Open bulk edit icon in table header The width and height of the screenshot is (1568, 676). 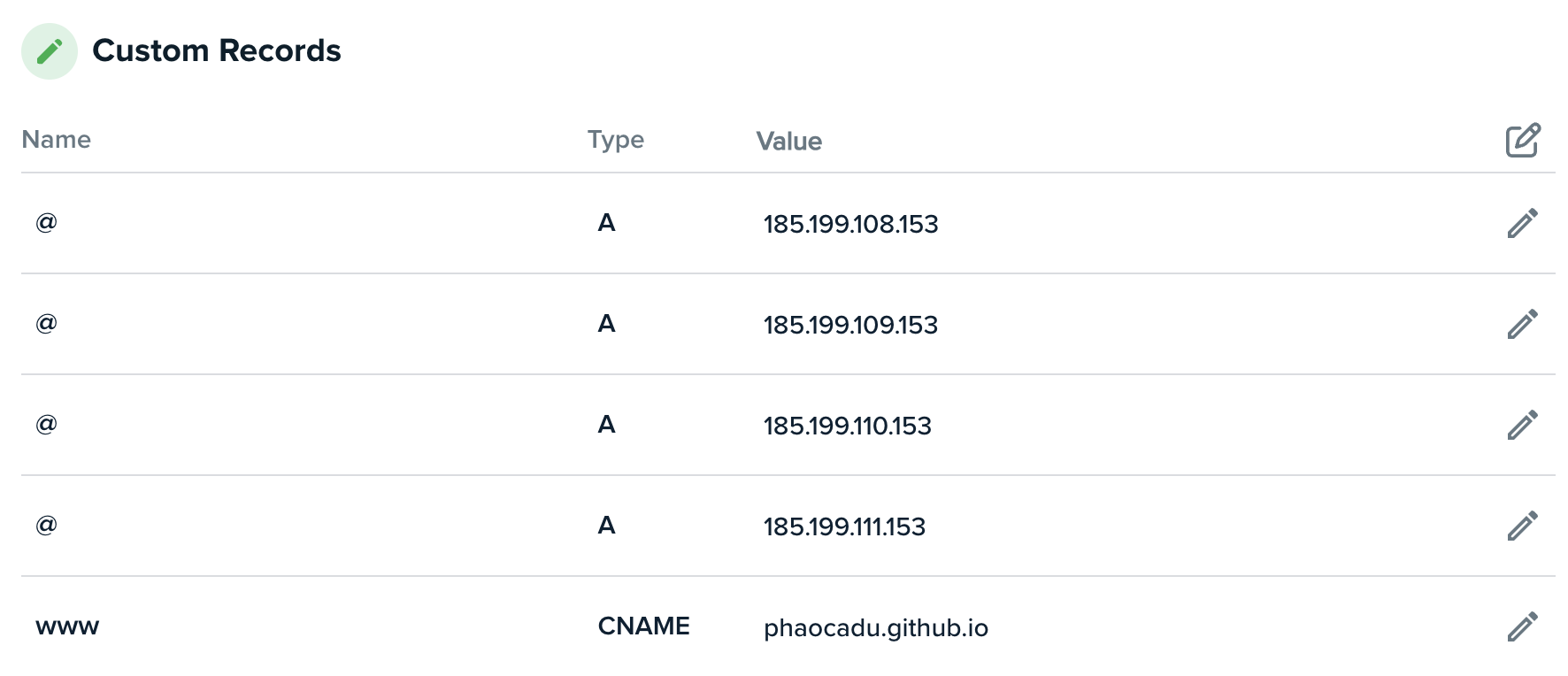[x=1523, y=140]
